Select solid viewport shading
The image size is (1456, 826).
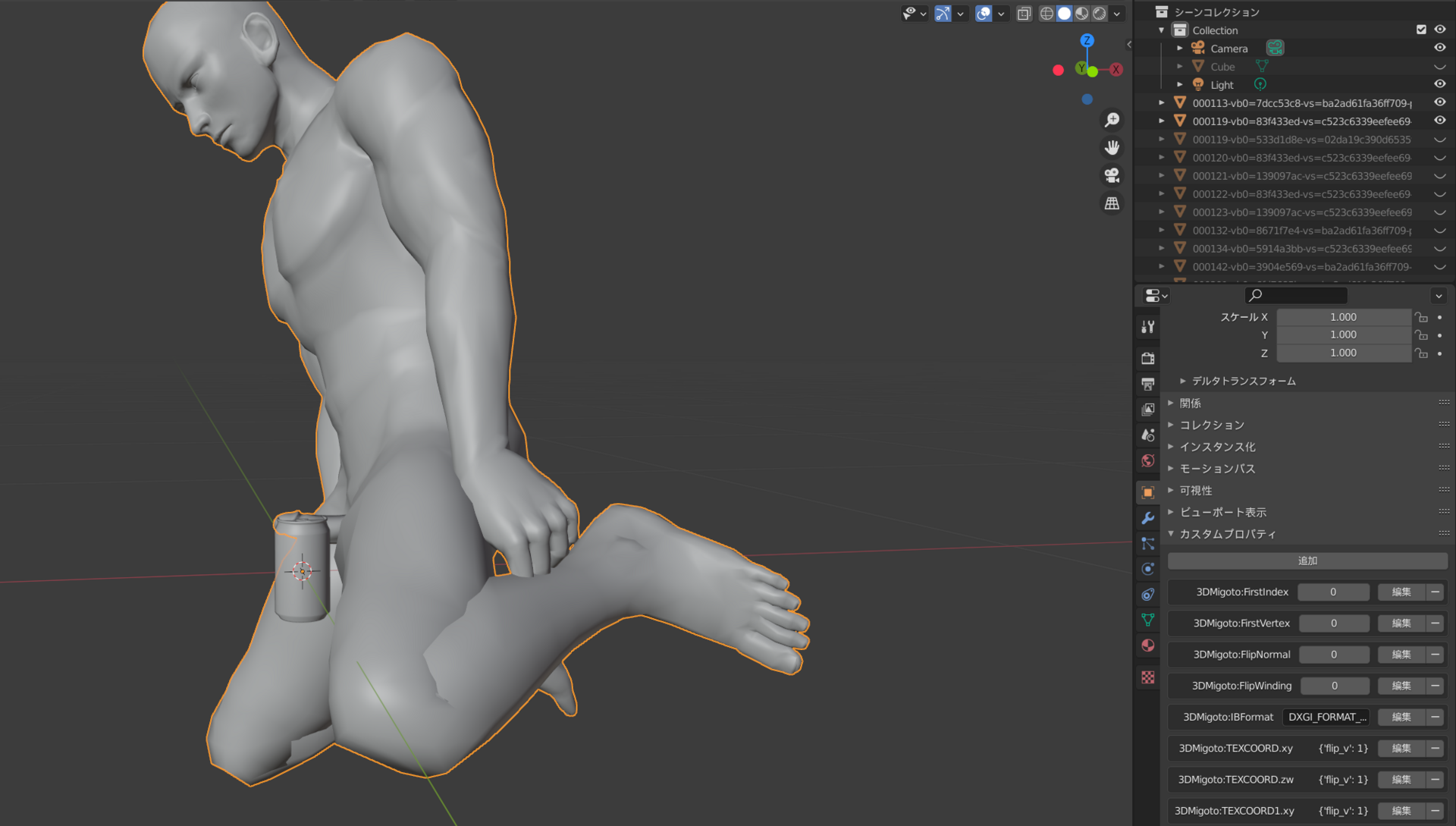click(x=1064, y=13)
